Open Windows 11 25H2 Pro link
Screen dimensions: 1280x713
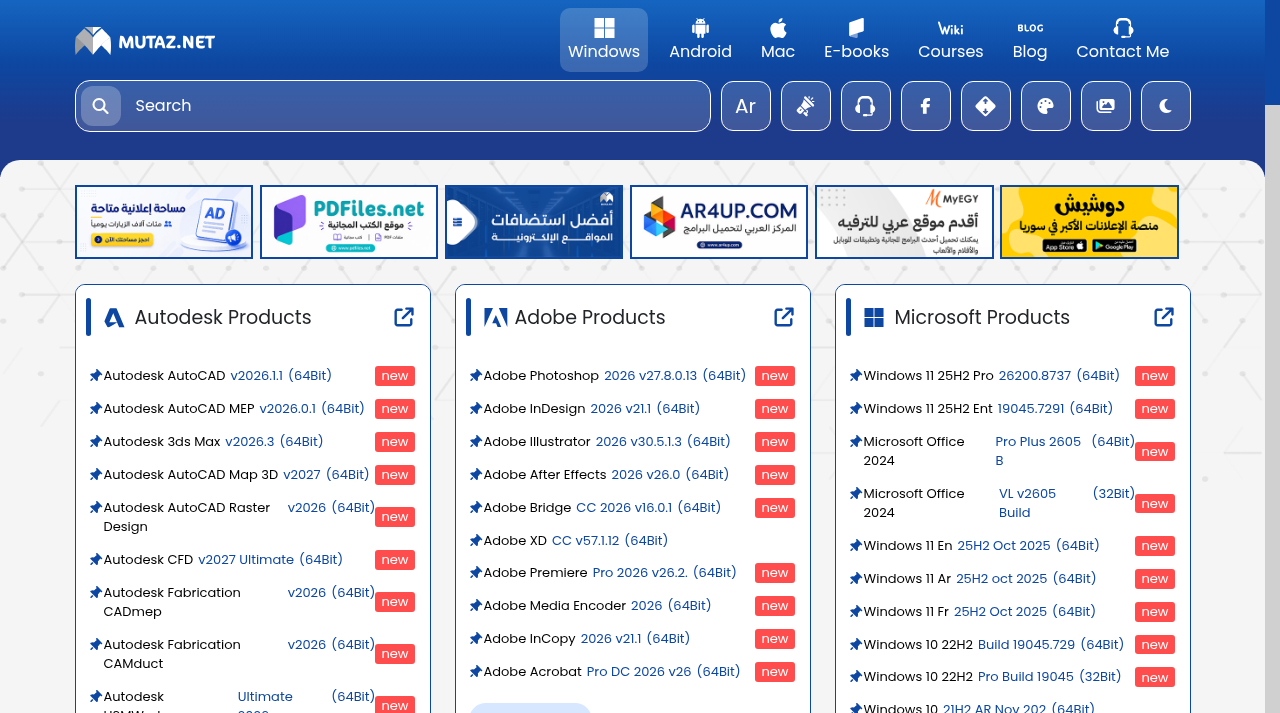point(991,376)
